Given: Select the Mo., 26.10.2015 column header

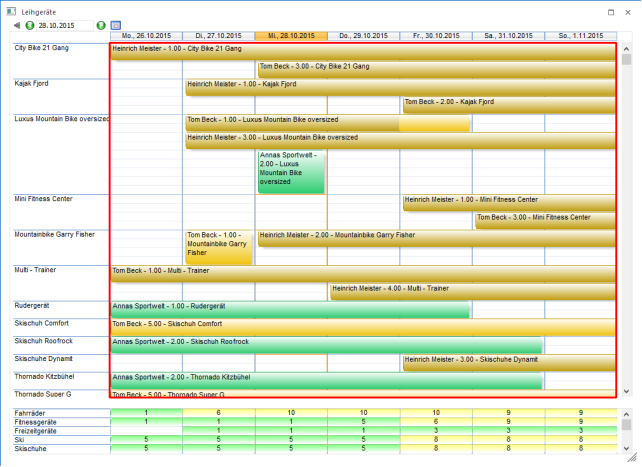Looking at the screenshot, I should (146, 35).
